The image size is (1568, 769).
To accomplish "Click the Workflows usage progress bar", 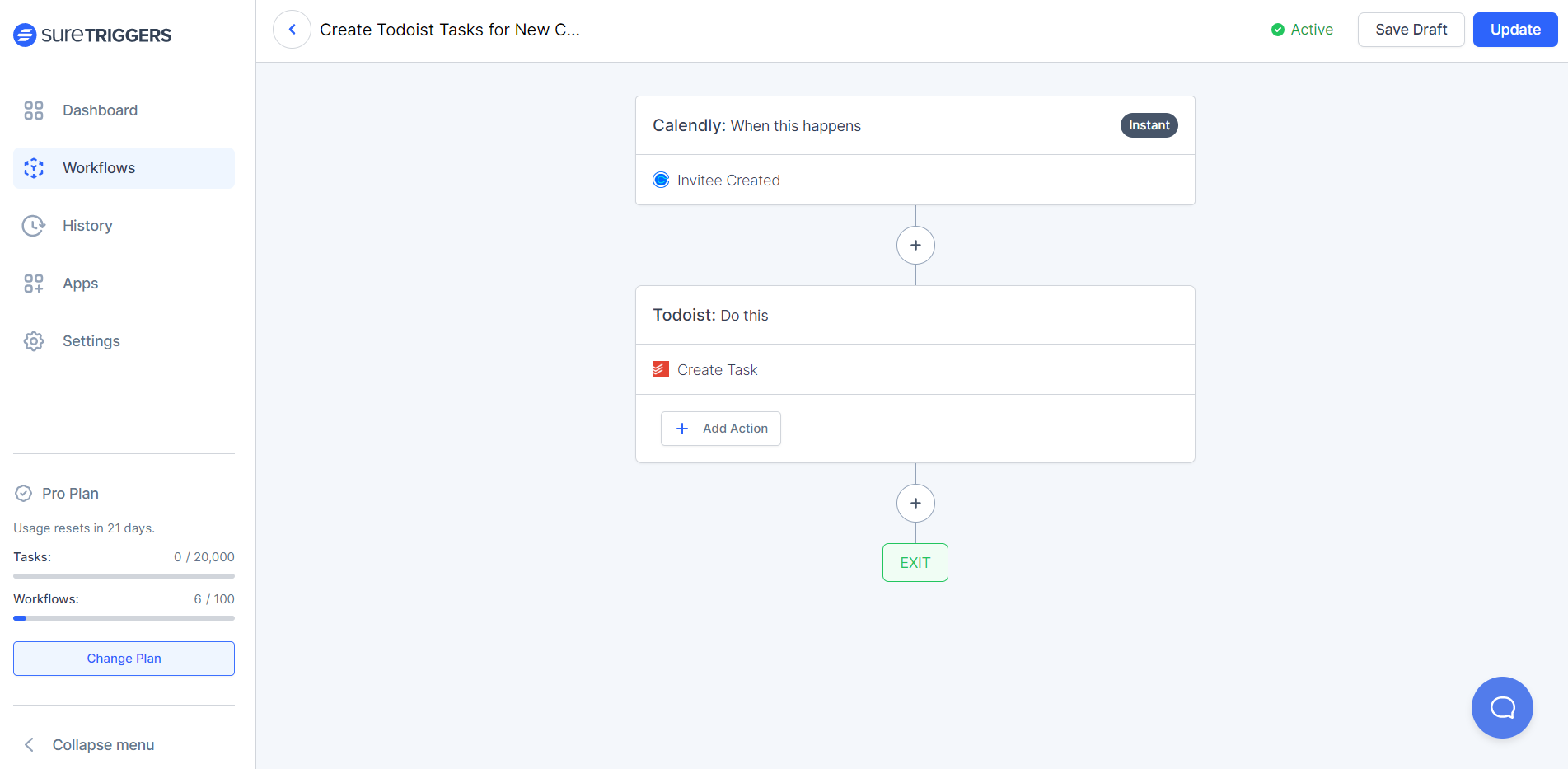I will coord(123,617).
